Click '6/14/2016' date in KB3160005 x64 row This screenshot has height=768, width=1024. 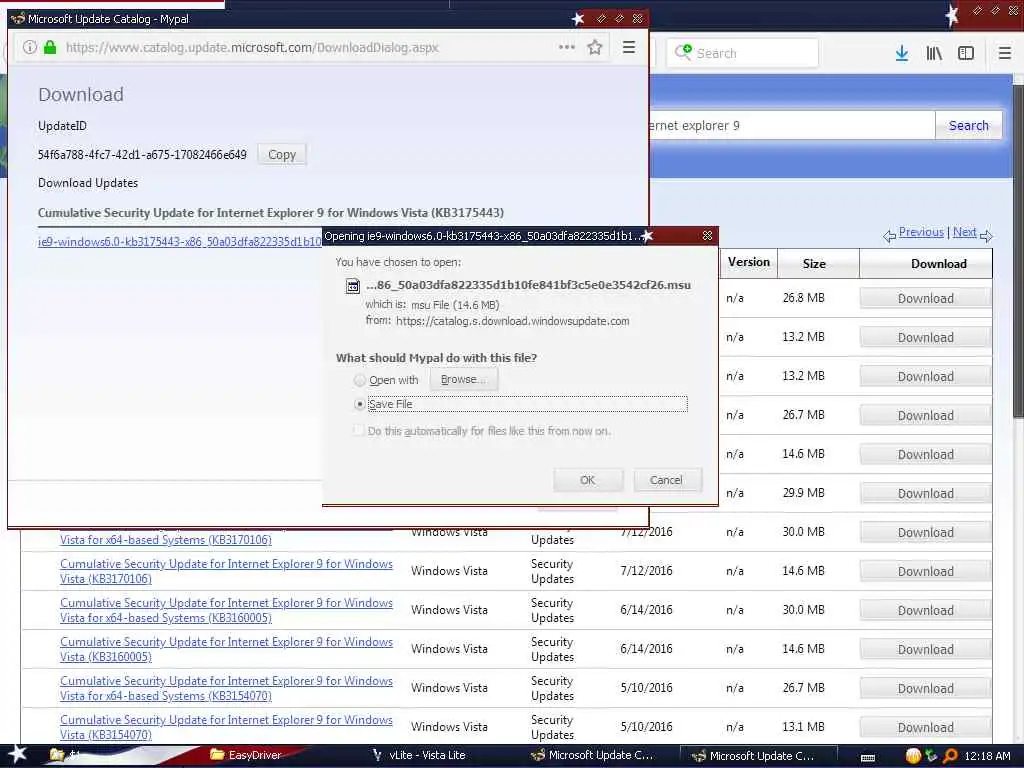(646, 610)
